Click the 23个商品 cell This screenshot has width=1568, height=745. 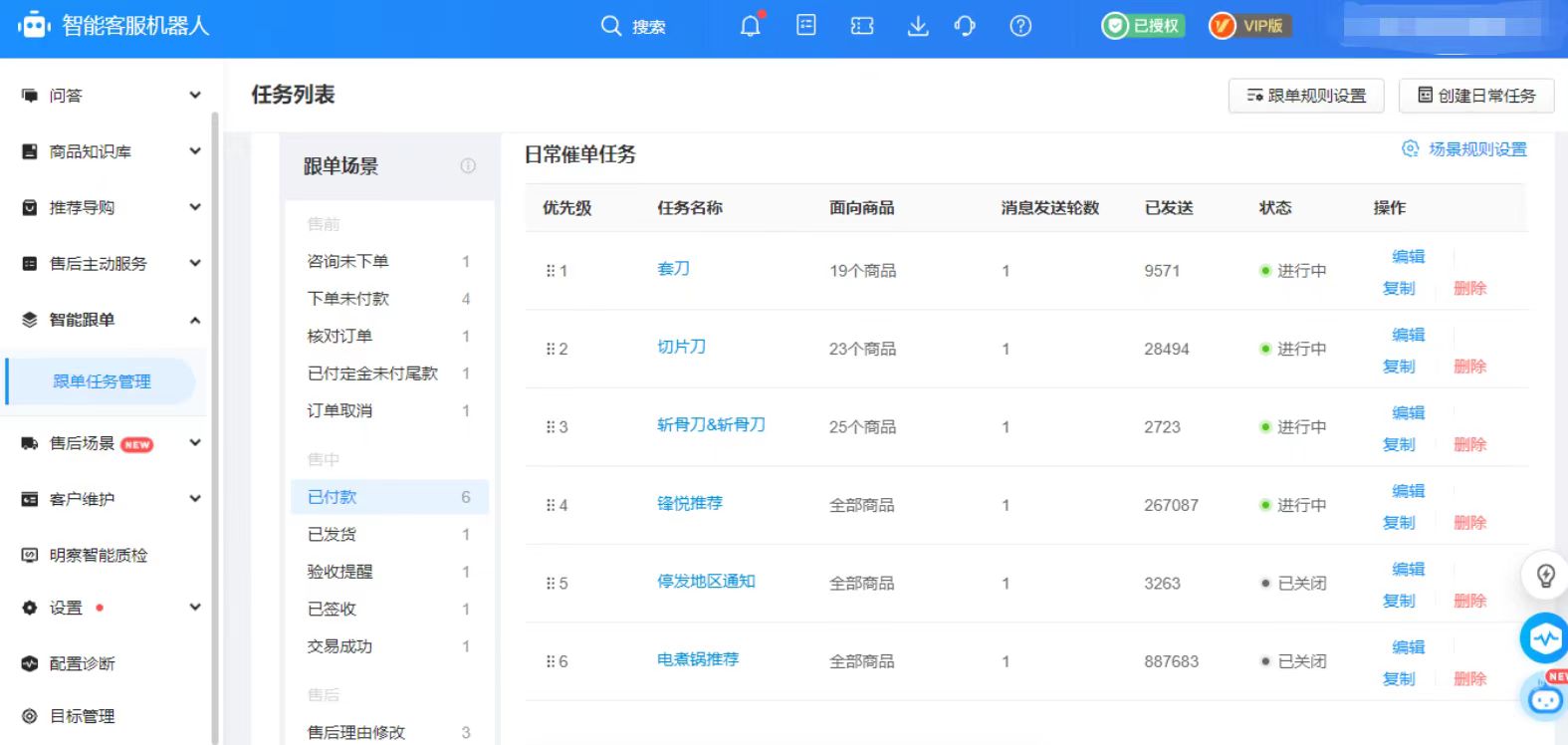(862, 349)
